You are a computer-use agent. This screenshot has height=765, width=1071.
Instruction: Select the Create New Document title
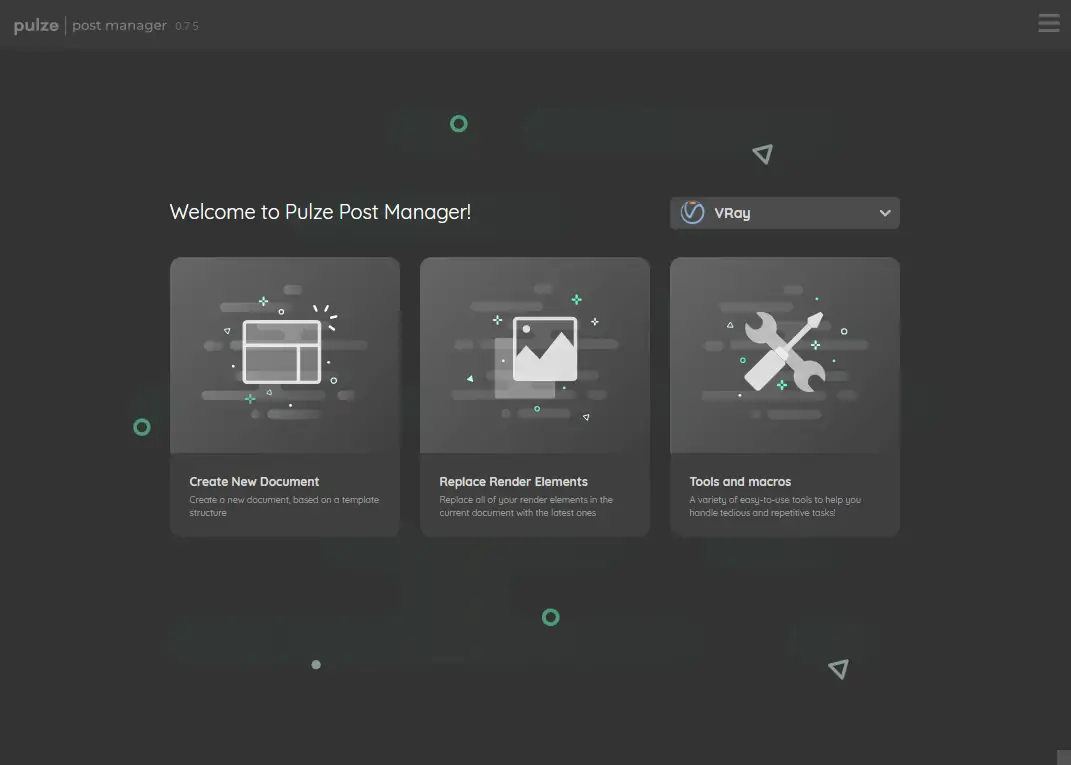coord(254,481)
